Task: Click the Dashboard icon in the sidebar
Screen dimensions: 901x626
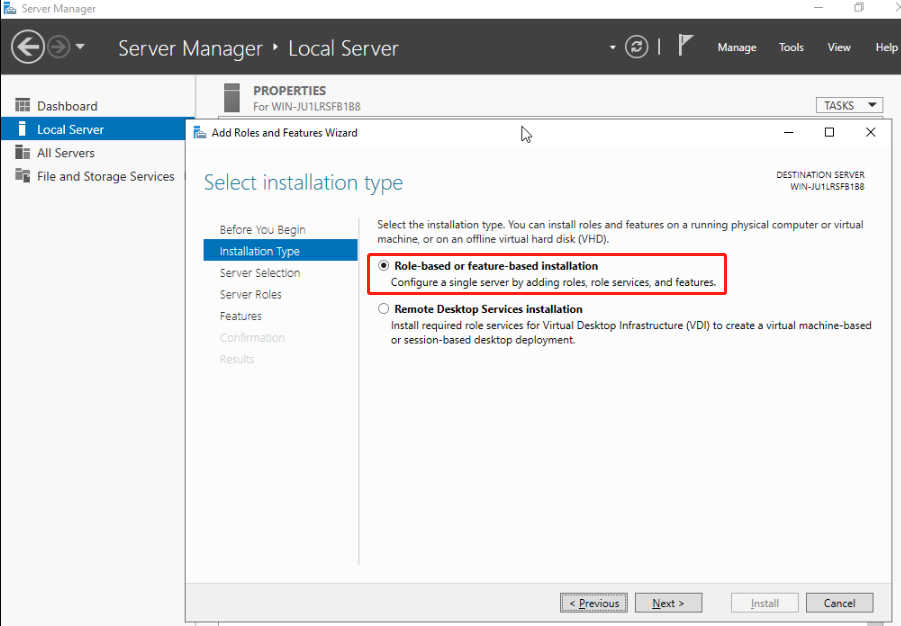Action: tap(22, 105)
